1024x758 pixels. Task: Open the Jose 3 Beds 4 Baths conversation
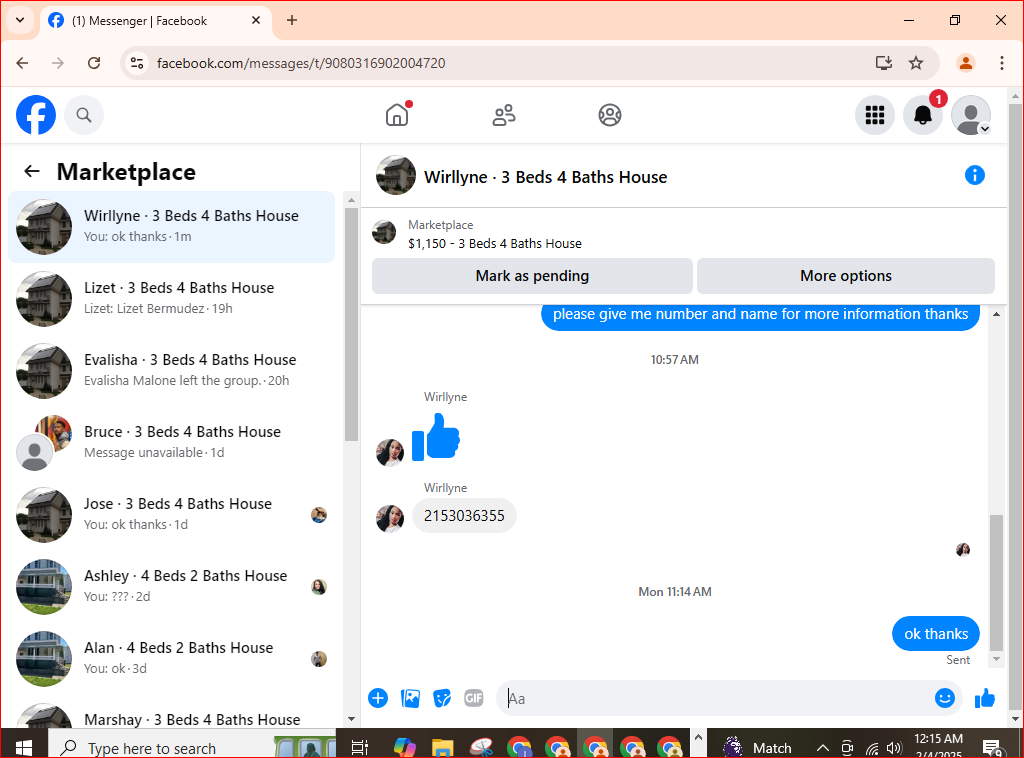pyautogui.click(x=172, y=514)
